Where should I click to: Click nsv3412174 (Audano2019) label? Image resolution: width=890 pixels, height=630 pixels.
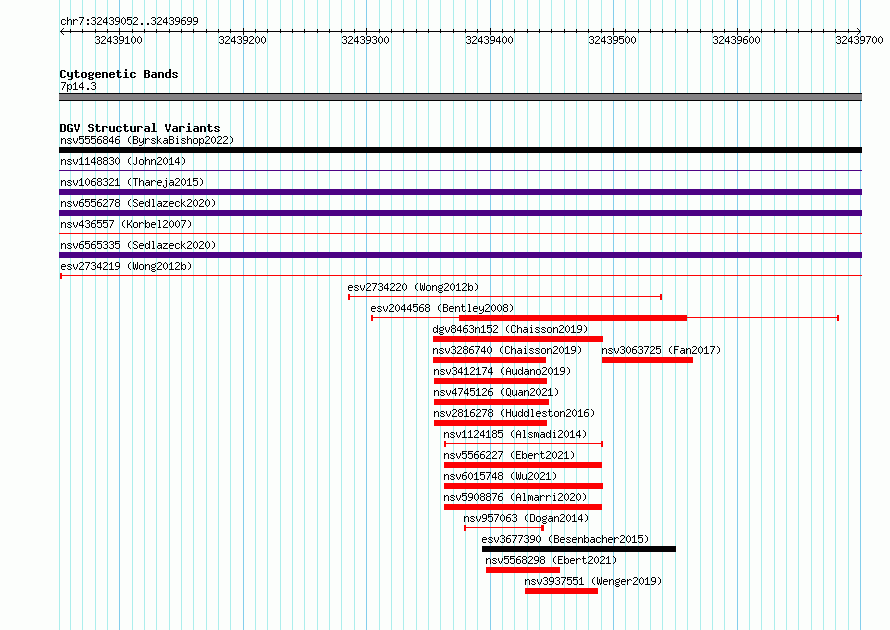pos(502,371)
